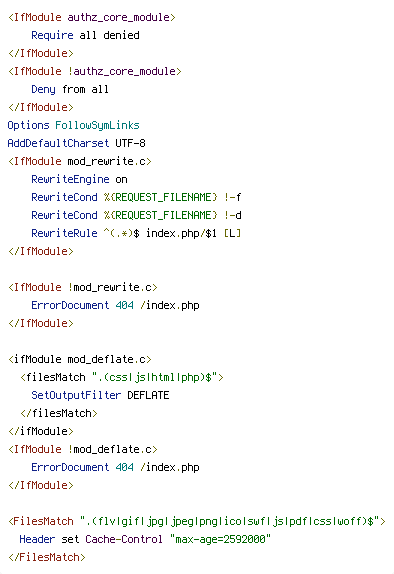Screen dimensions: 394x574
Task: Click the RewriteRule index.php/$1 line
Action: click(136, 233)
